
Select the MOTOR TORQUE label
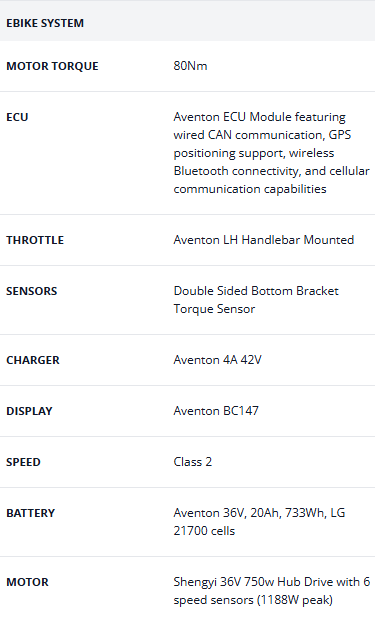pos(52,66)
